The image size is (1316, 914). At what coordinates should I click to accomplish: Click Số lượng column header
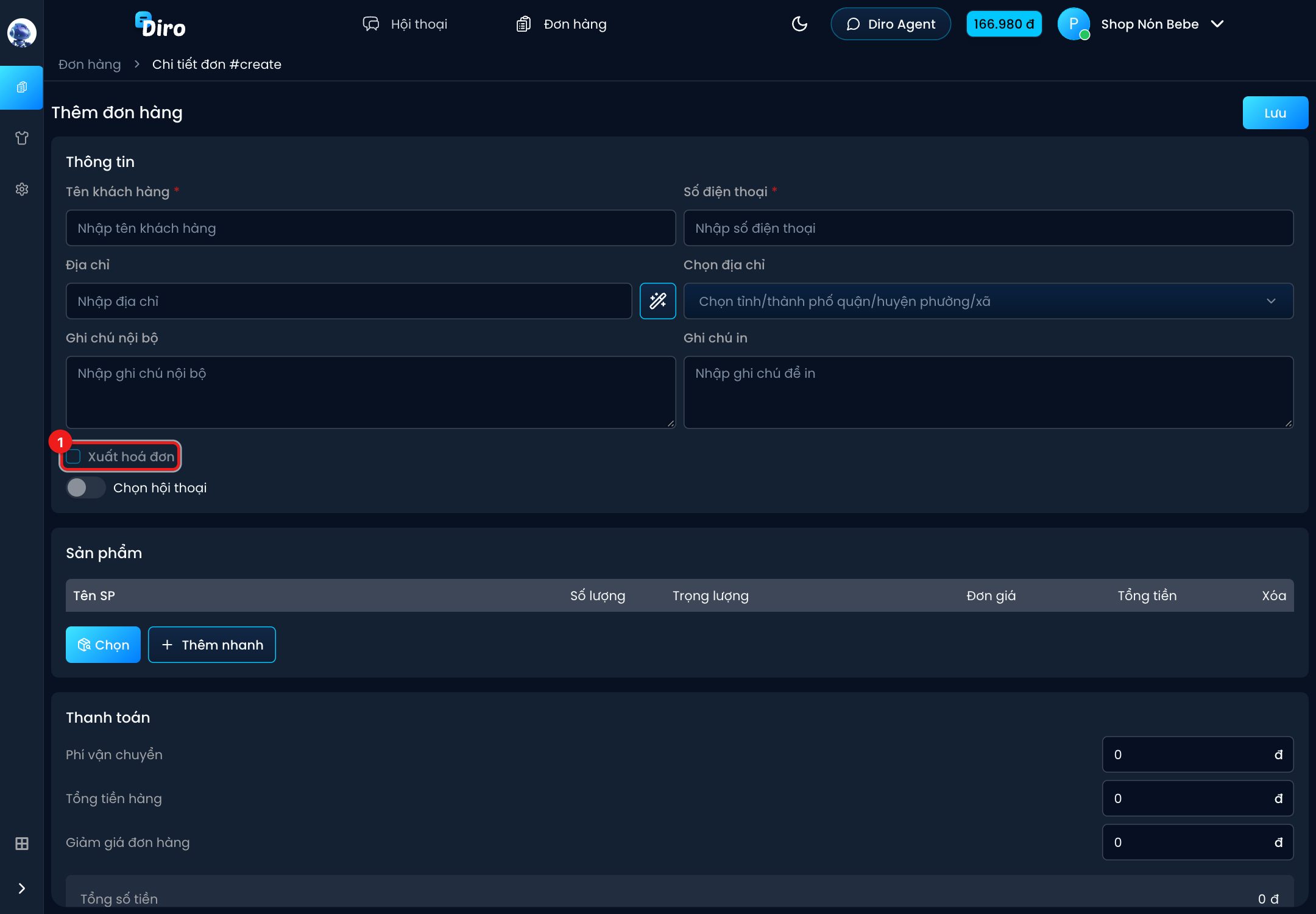point(598,595)
